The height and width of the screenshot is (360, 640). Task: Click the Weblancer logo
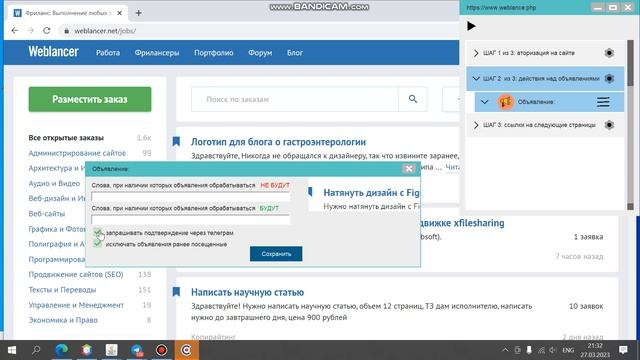click(x=53, y=52)
